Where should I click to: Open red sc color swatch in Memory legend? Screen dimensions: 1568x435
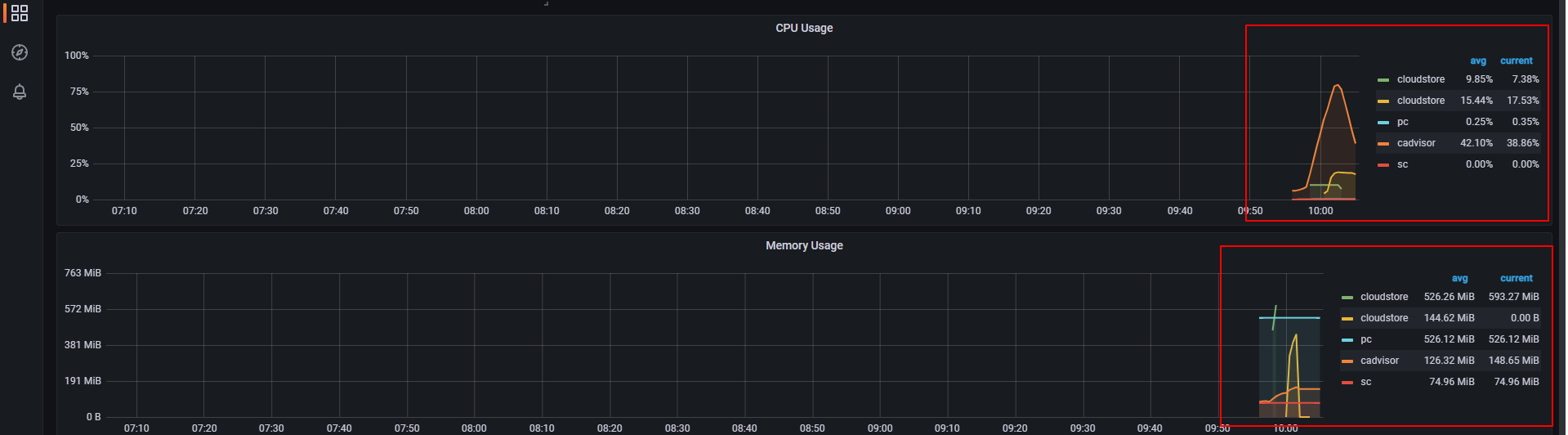coord(1347,383)
